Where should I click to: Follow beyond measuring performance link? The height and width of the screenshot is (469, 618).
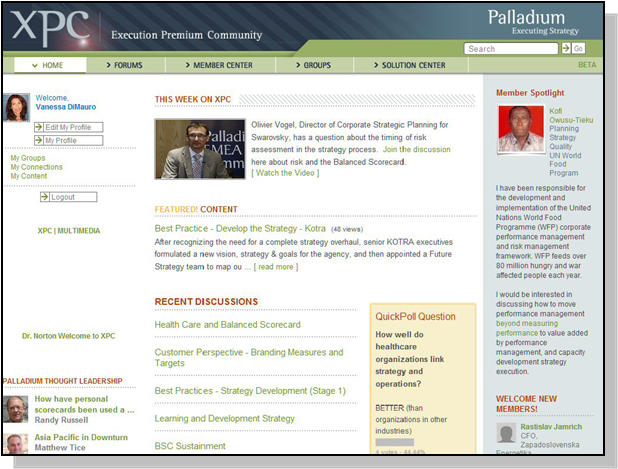coord(527,328)
